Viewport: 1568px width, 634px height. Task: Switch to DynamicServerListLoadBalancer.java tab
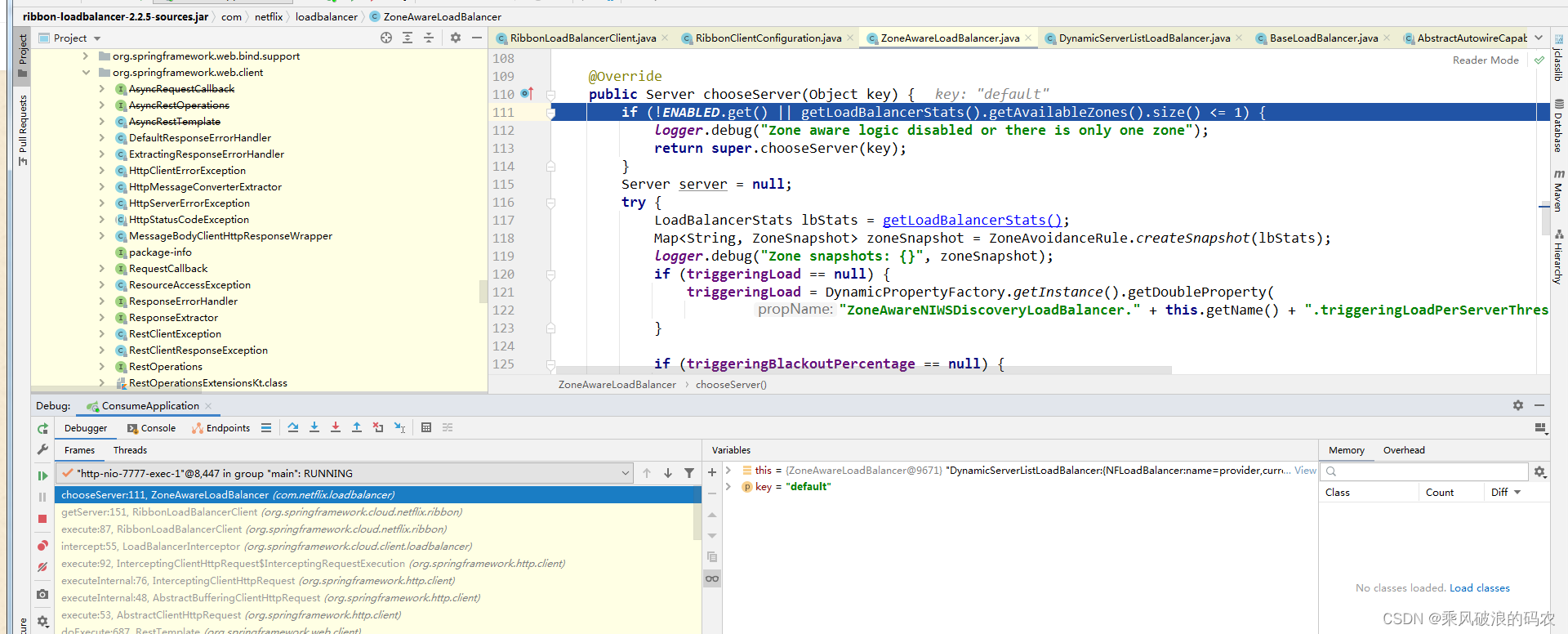click(1143, 38)
